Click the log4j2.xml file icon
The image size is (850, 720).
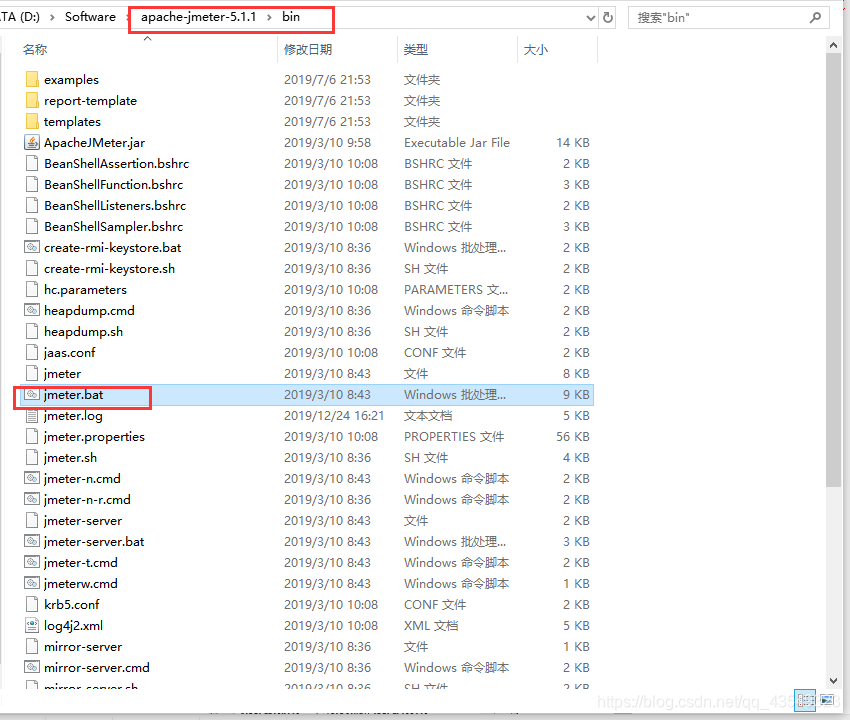[32, 626]
